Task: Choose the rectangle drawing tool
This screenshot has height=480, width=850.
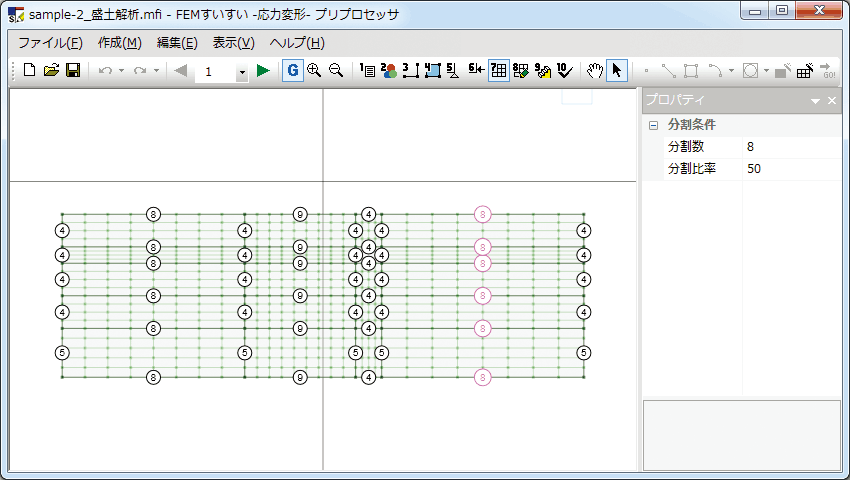Action: tap(691, 71)
